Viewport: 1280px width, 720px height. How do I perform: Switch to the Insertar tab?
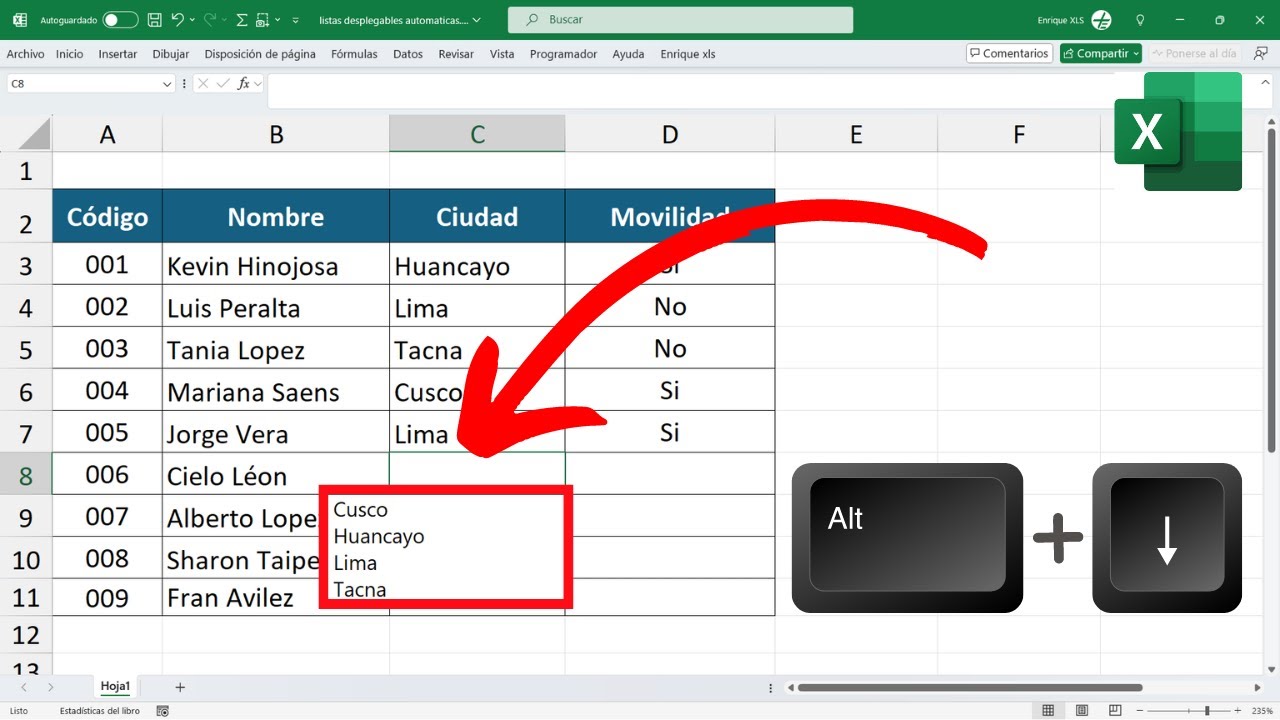click(118, 54)
